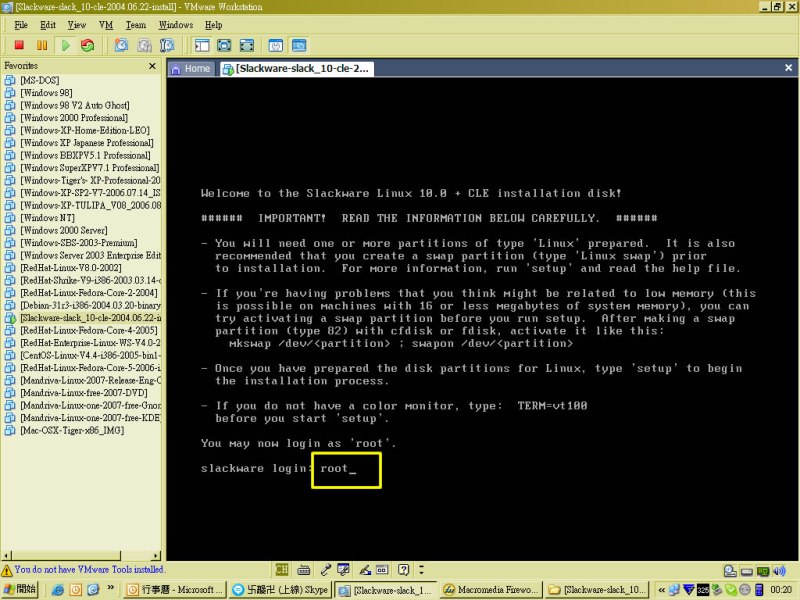Open the Team menu
This screenshot has height=600, width=800.
pos(136,24)
